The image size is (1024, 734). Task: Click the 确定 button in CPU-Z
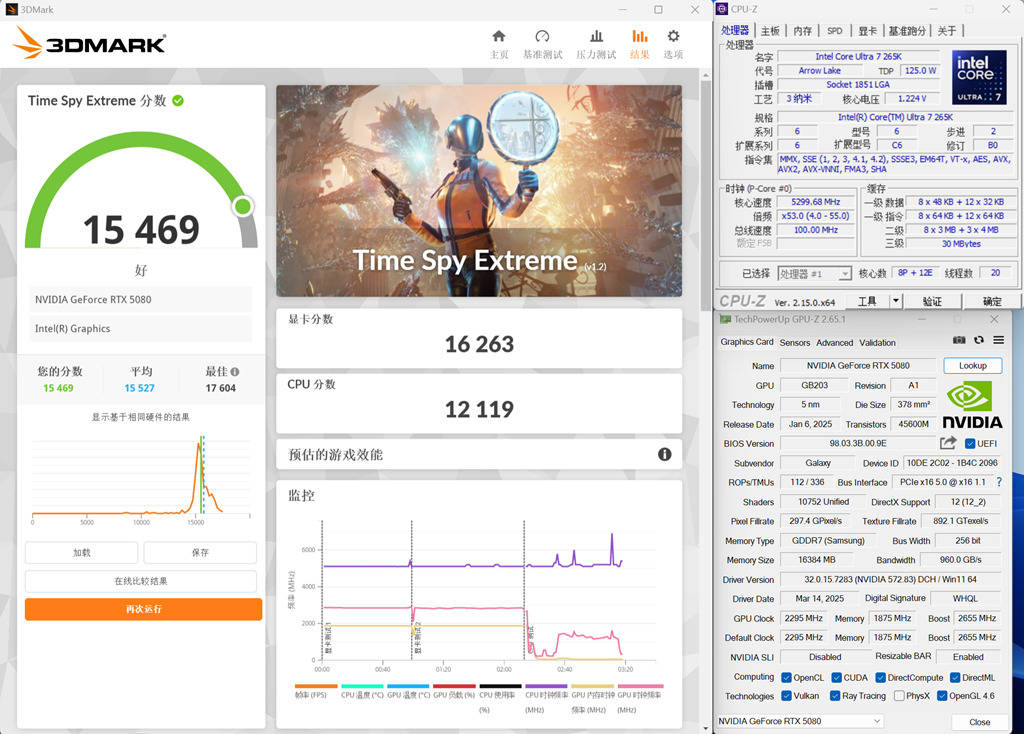pos(992,301)
